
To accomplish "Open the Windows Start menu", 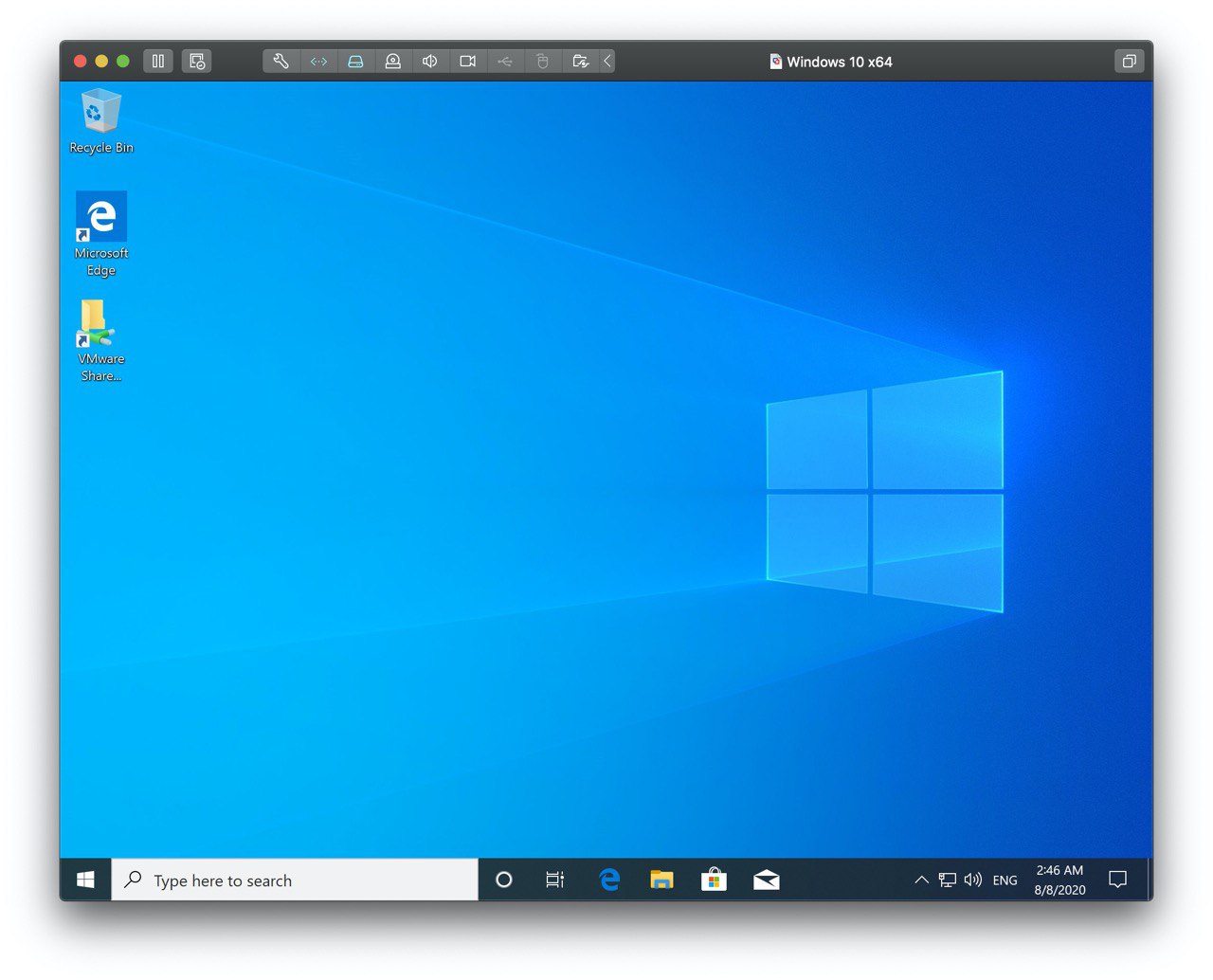I will point(85,880).
